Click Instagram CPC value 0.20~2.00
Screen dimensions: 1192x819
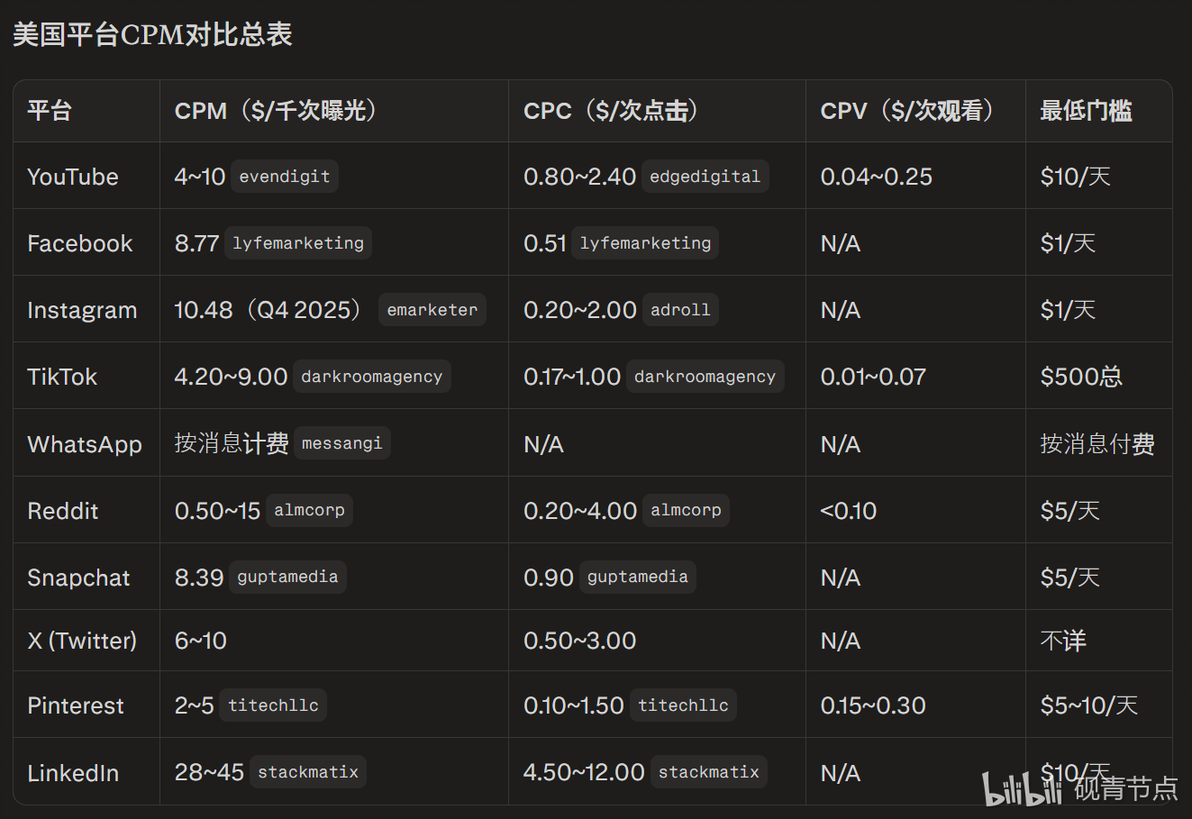(x=580, y=310)
